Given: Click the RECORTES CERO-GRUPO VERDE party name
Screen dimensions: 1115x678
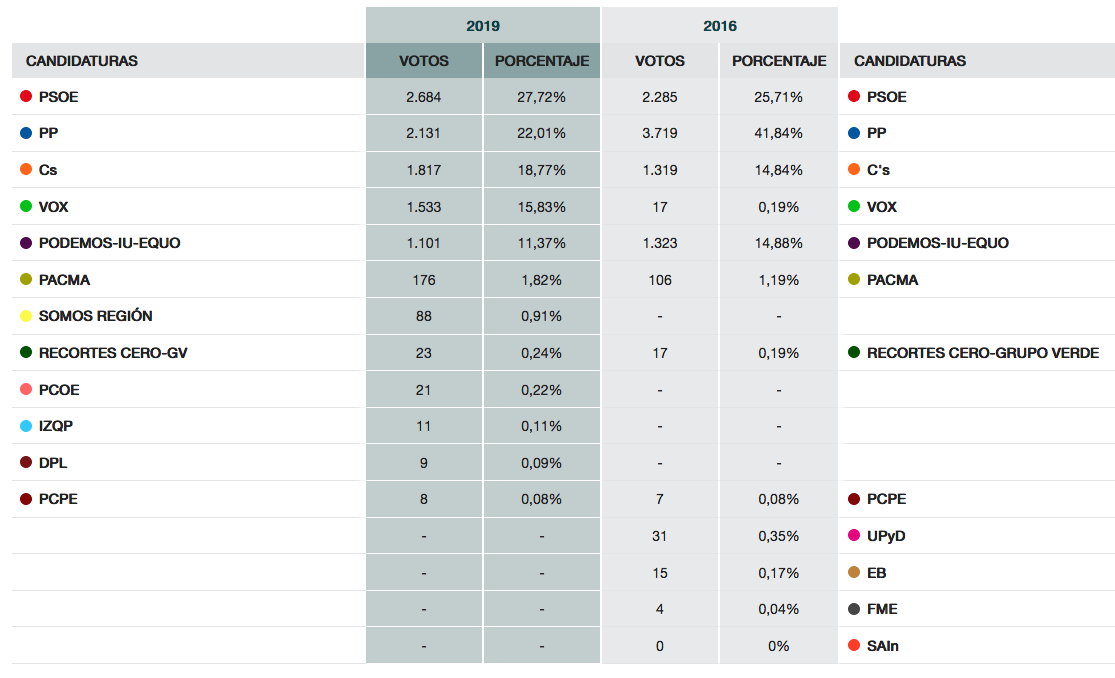Looking at the screenshot, I should tap(983, 353).
